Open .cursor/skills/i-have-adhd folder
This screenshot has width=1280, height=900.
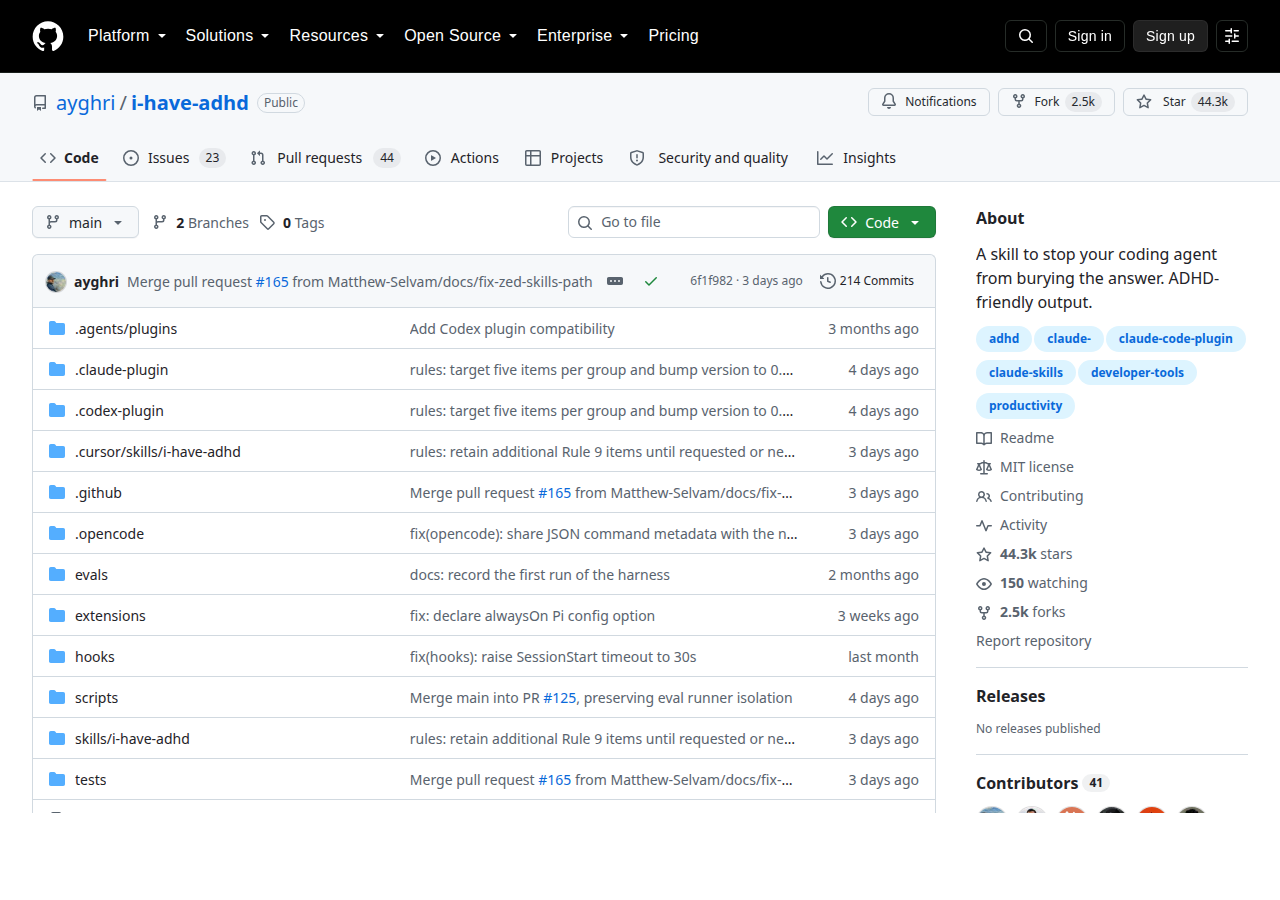158,452
